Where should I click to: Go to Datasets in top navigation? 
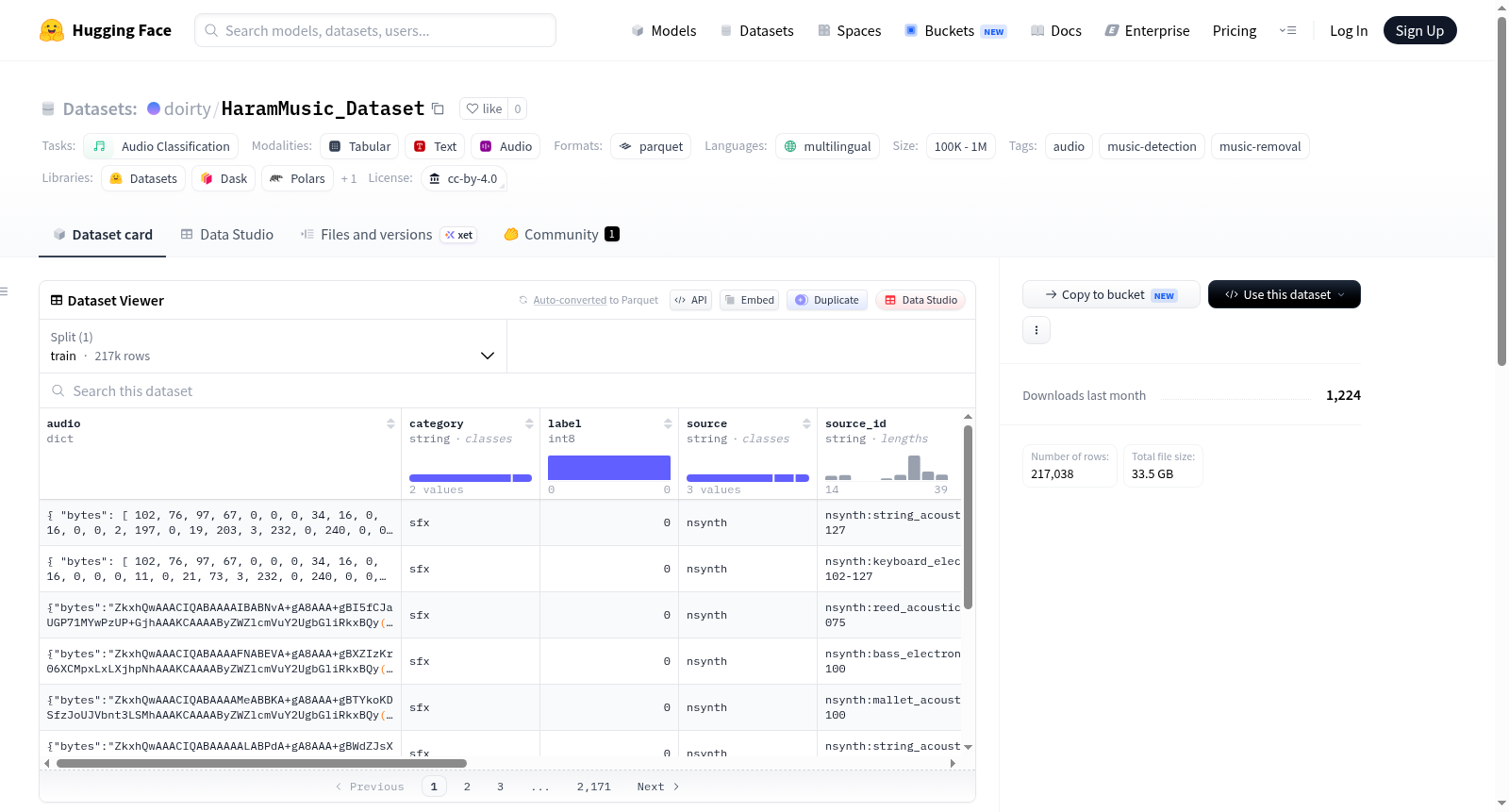(x=756, y=30)
